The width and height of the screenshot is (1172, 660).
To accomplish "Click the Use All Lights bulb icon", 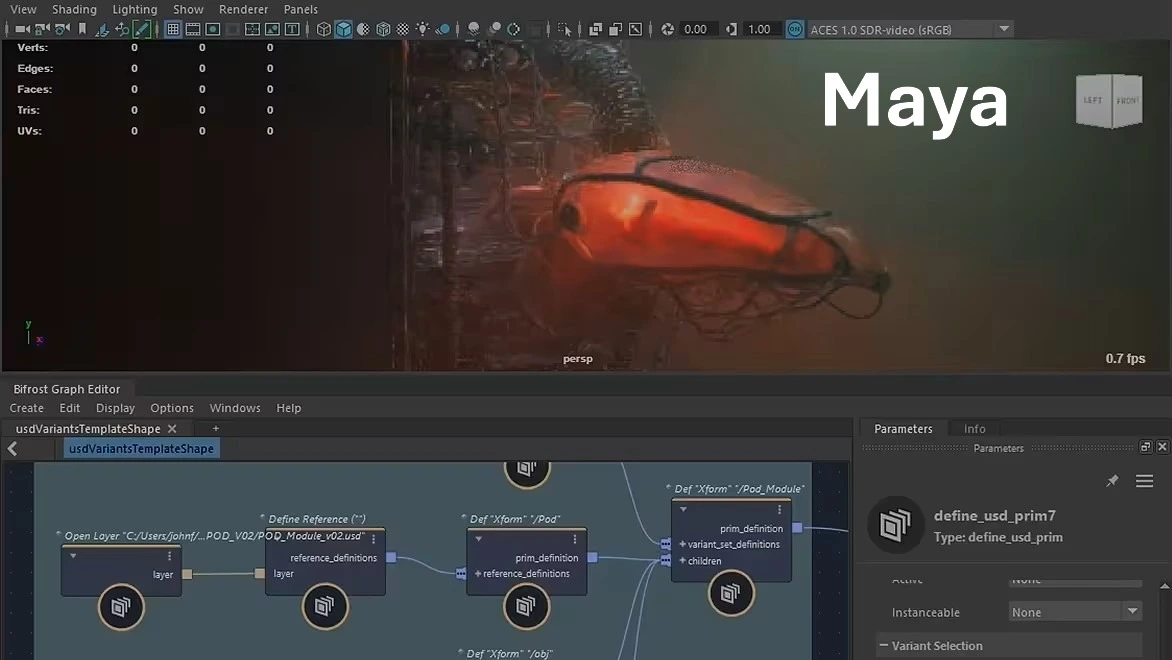I will [422, 29].
